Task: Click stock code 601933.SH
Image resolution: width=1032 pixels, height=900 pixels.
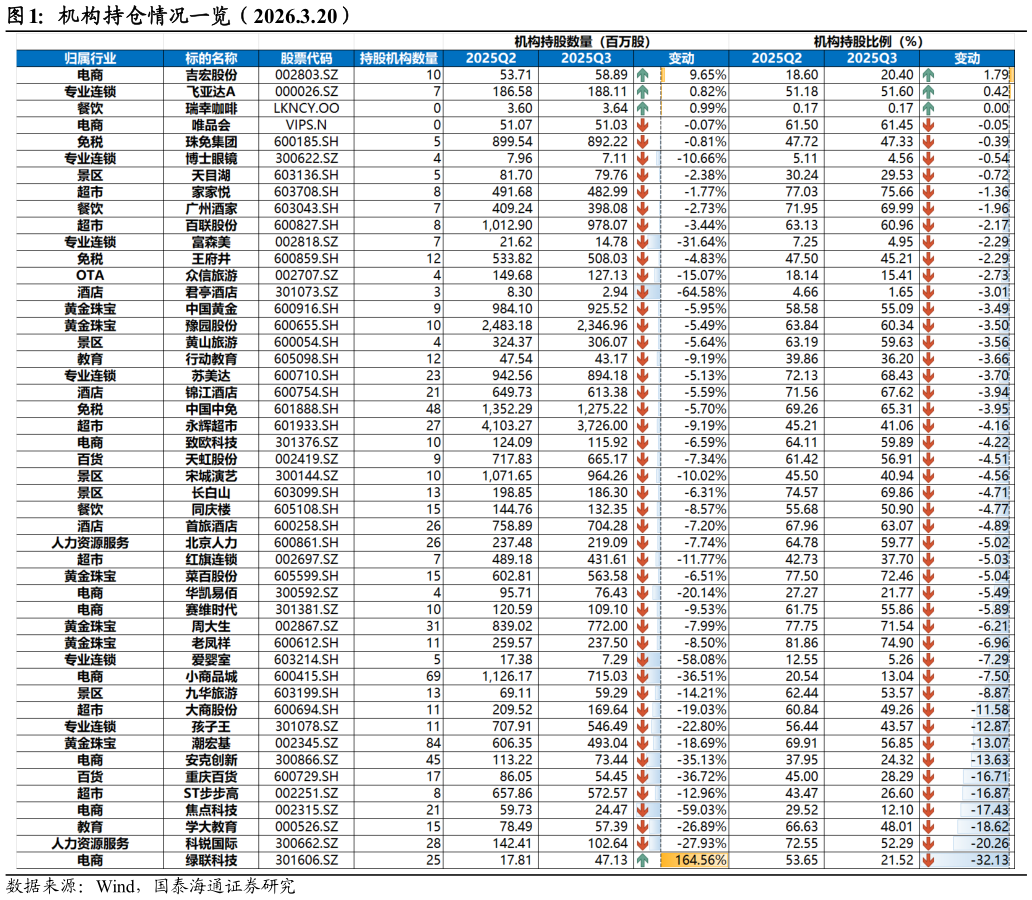Action: click(306, 426)
